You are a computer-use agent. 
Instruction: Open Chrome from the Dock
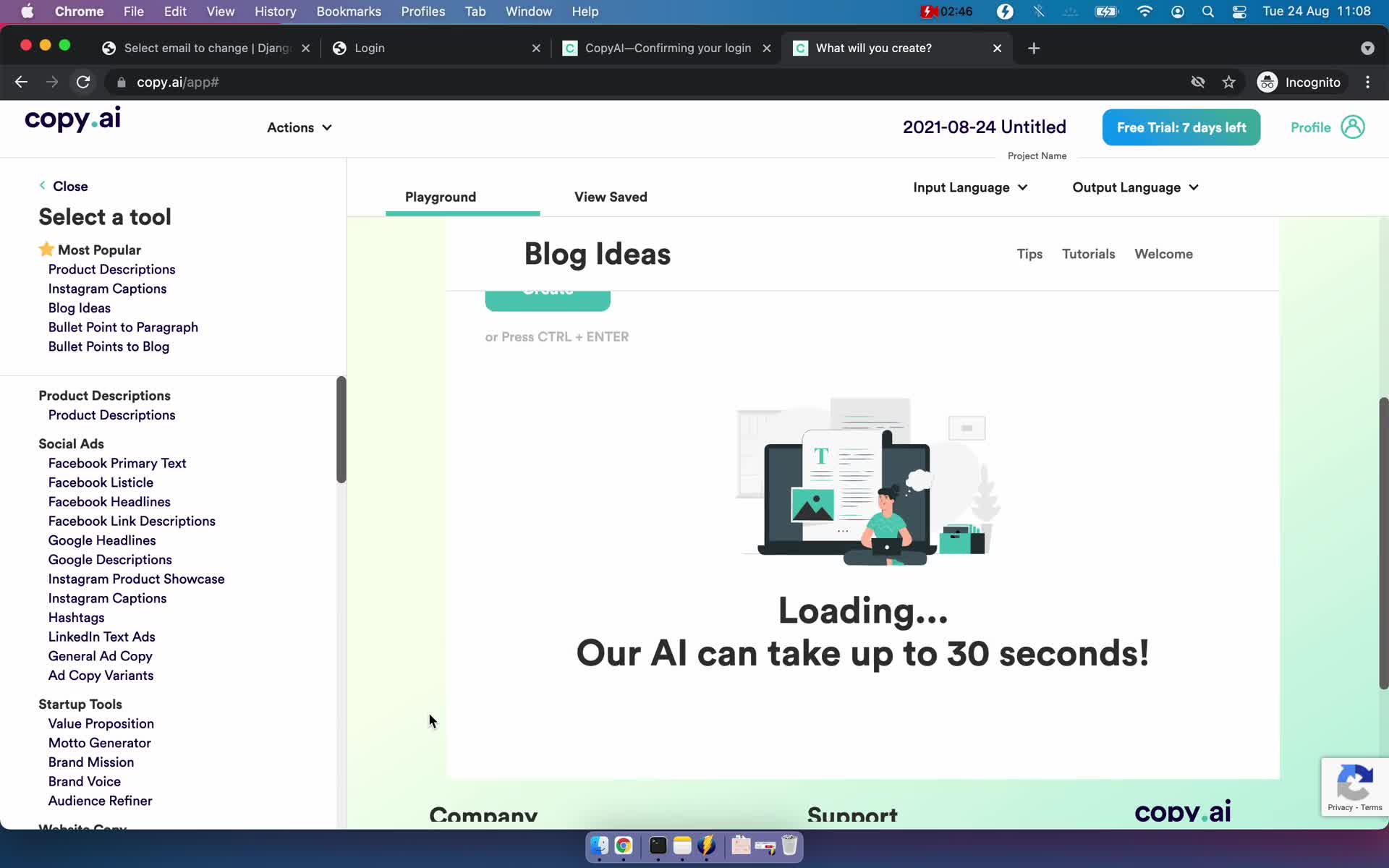pos(624,846)
